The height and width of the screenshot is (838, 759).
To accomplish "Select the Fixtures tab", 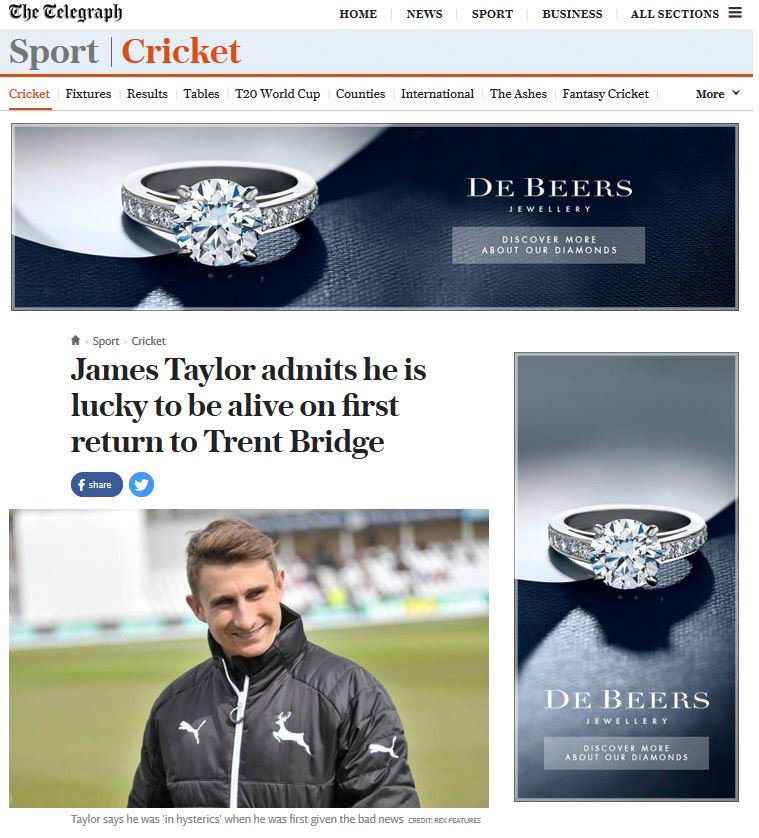I will [88, 94].
